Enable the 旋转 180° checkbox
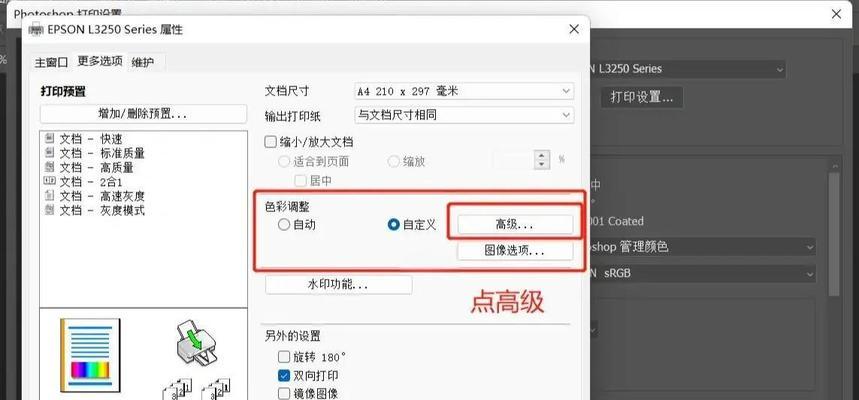This screenshot has height=400, width=859. [284, 357]
